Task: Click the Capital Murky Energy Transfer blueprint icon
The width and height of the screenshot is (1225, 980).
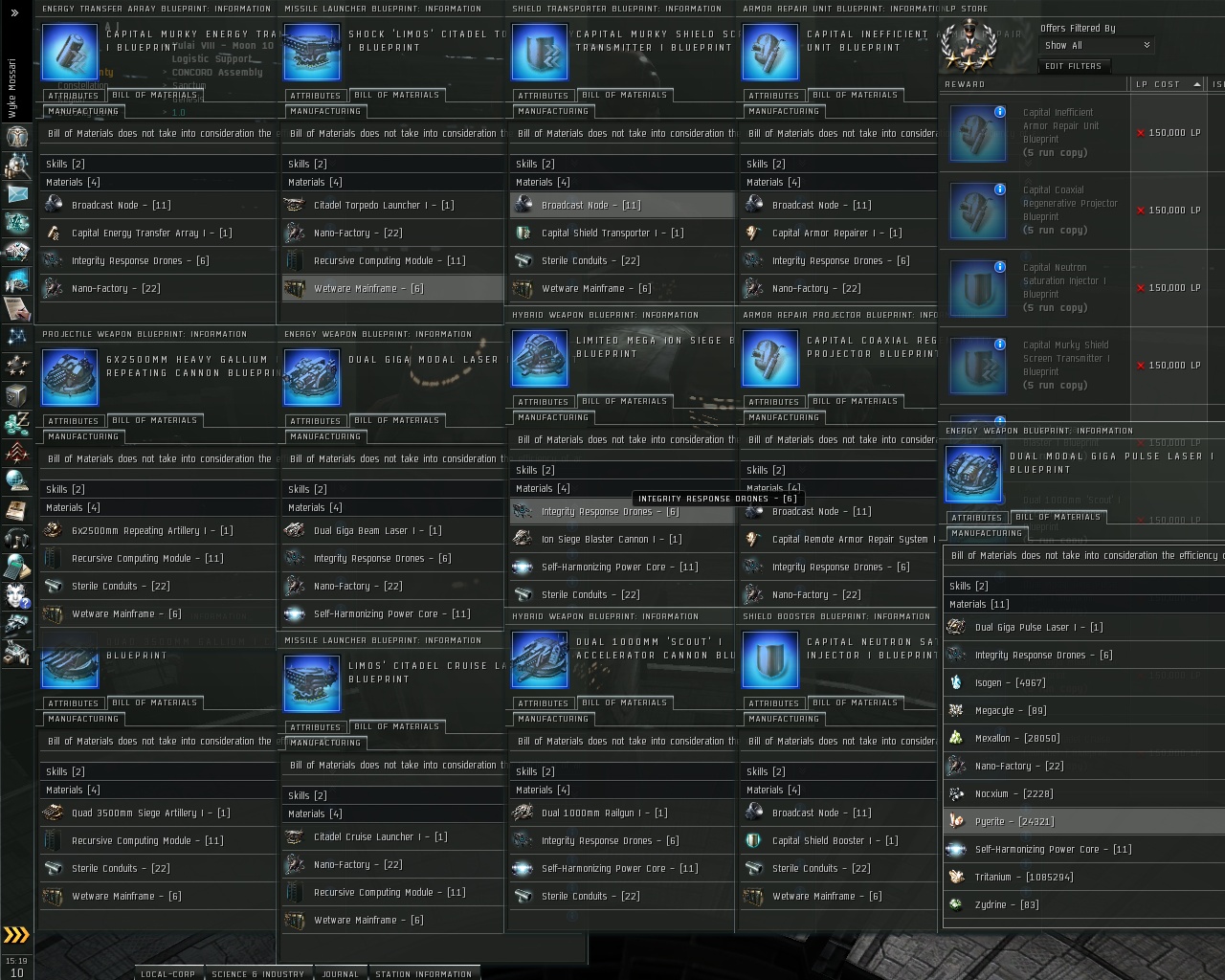Action: coord(70,52)
